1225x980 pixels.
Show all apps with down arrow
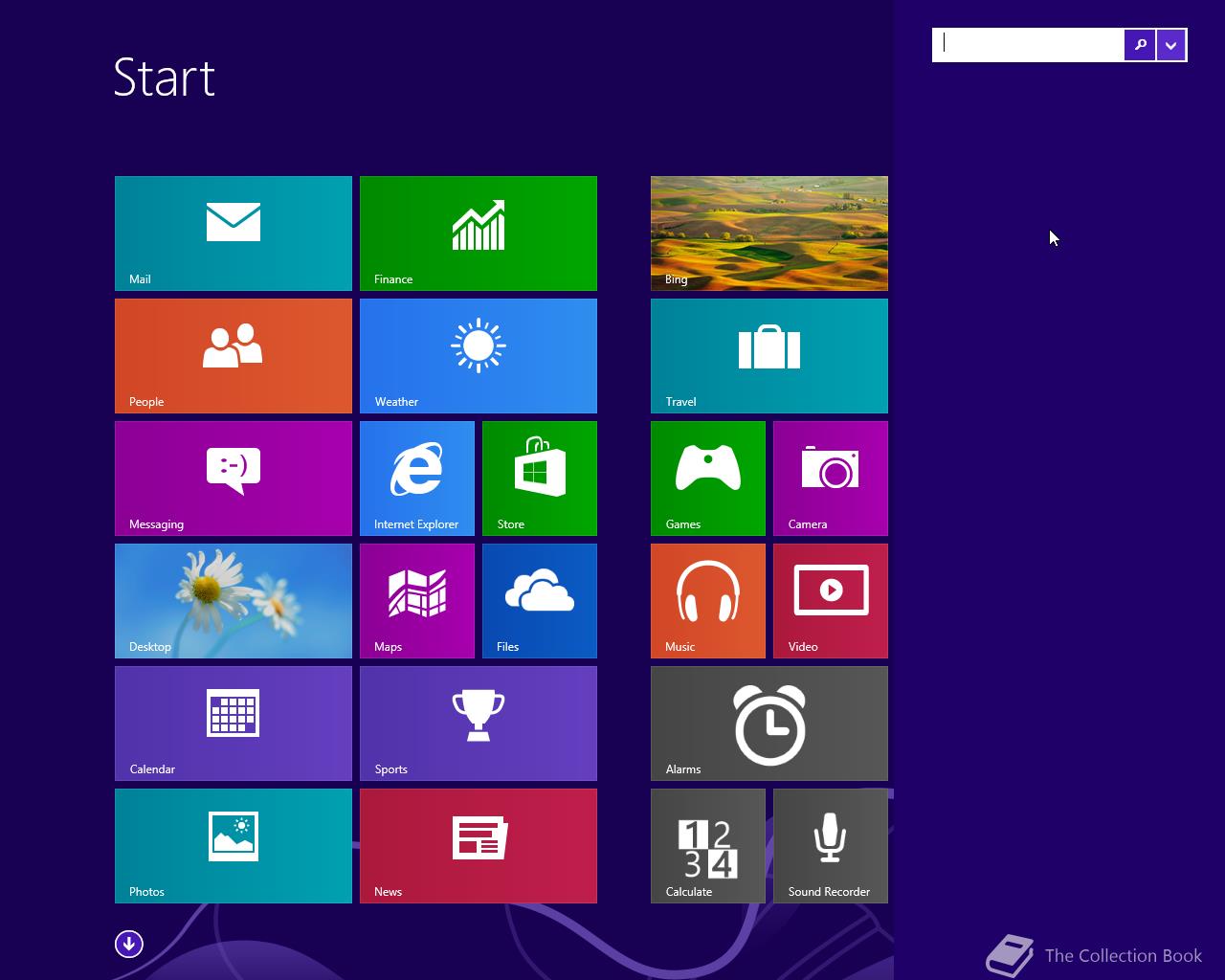(129, 945)
